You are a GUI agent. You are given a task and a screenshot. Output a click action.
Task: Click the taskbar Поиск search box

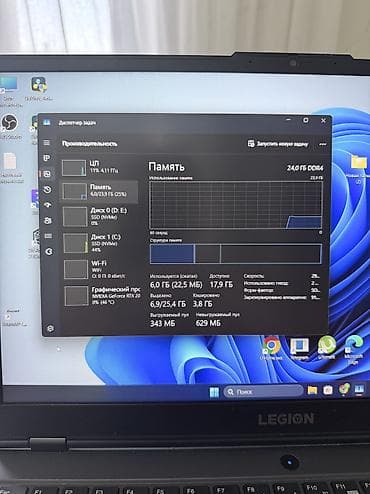tap(263, 391)
